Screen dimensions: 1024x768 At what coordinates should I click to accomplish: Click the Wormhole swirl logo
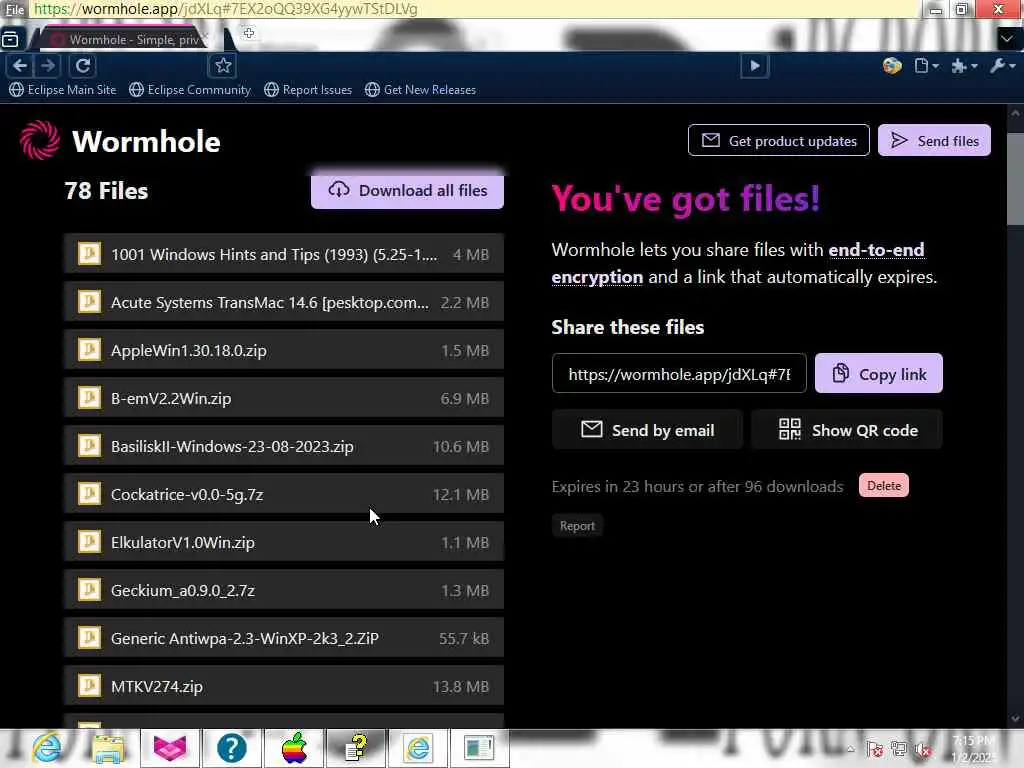point(40,140)
